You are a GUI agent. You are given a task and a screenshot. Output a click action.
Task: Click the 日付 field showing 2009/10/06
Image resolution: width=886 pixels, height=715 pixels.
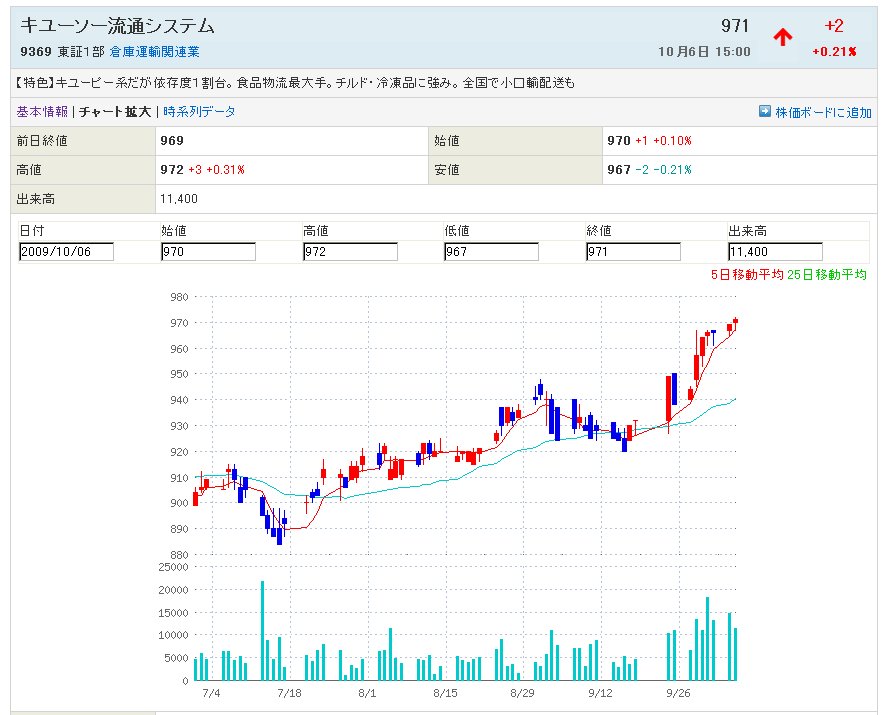point(66,252)
